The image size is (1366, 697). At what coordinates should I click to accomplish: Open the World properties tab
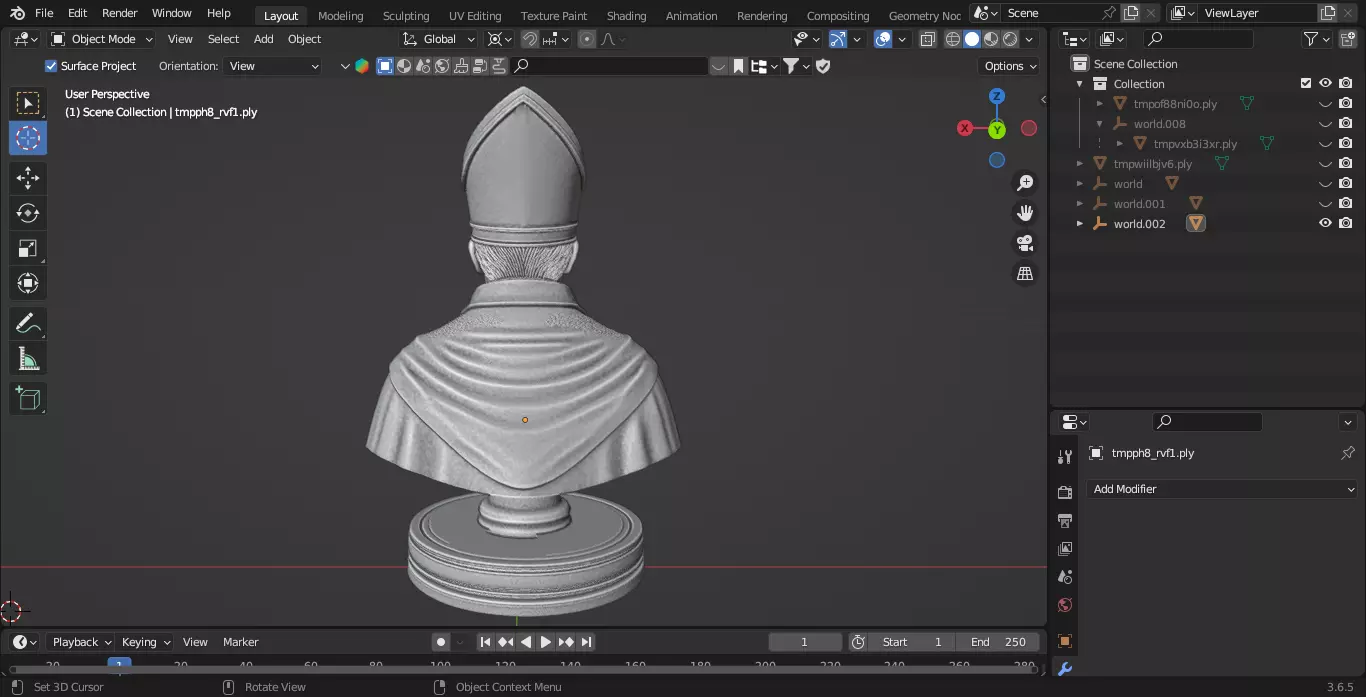pos(1065,605)
